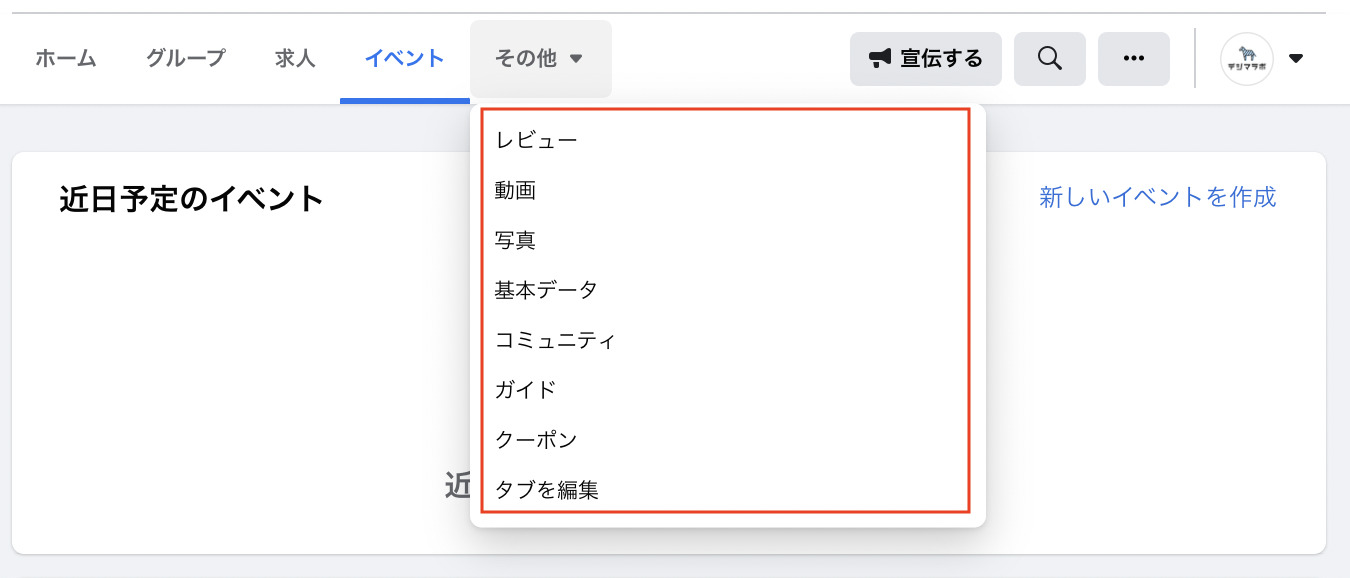Select the イベント tab
The width and height of the screenshot is (1350, 578).
(404, 59)
